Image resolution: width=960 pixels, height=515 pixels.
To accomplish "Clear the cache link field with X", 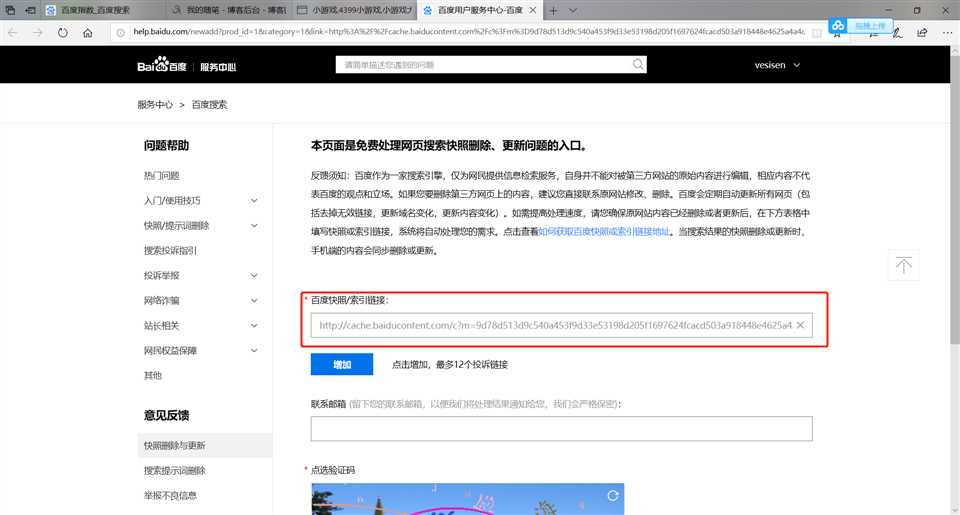I will pyautogui.click(x=800, y=325).
